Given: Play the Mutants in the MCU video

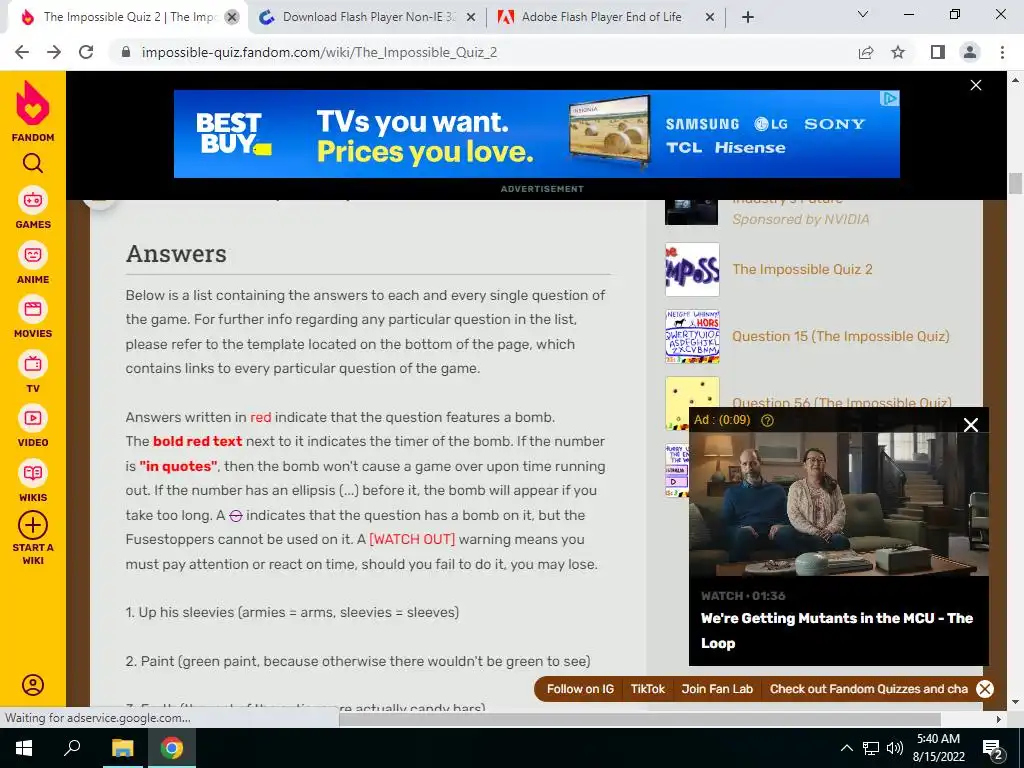Looking at the screenshot, I should (839, 503).
